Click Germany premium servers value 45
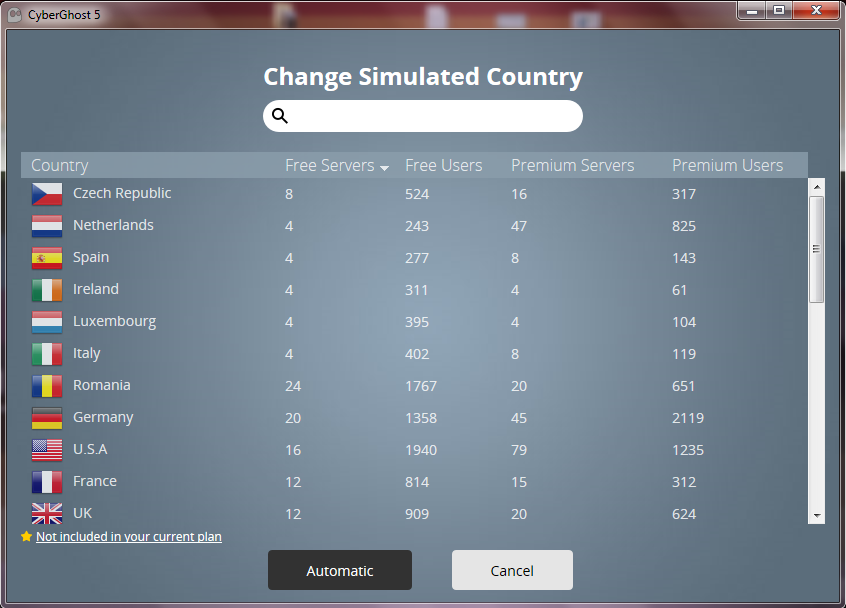This screenshot has height=608, width=846. [x=519, y=418]
